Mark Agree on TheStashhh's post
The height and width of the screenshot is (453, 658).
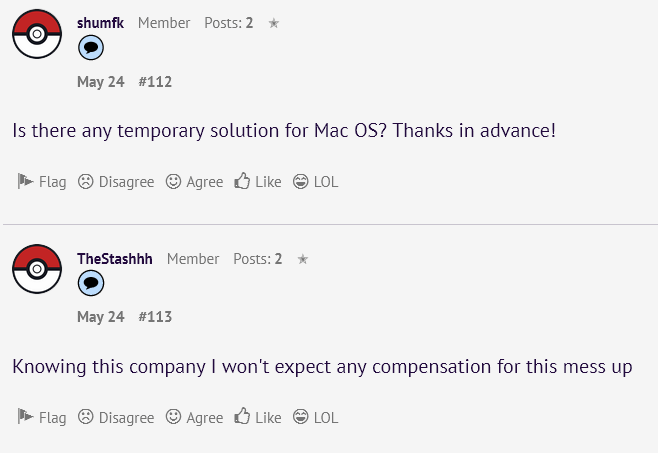[194, 417]
